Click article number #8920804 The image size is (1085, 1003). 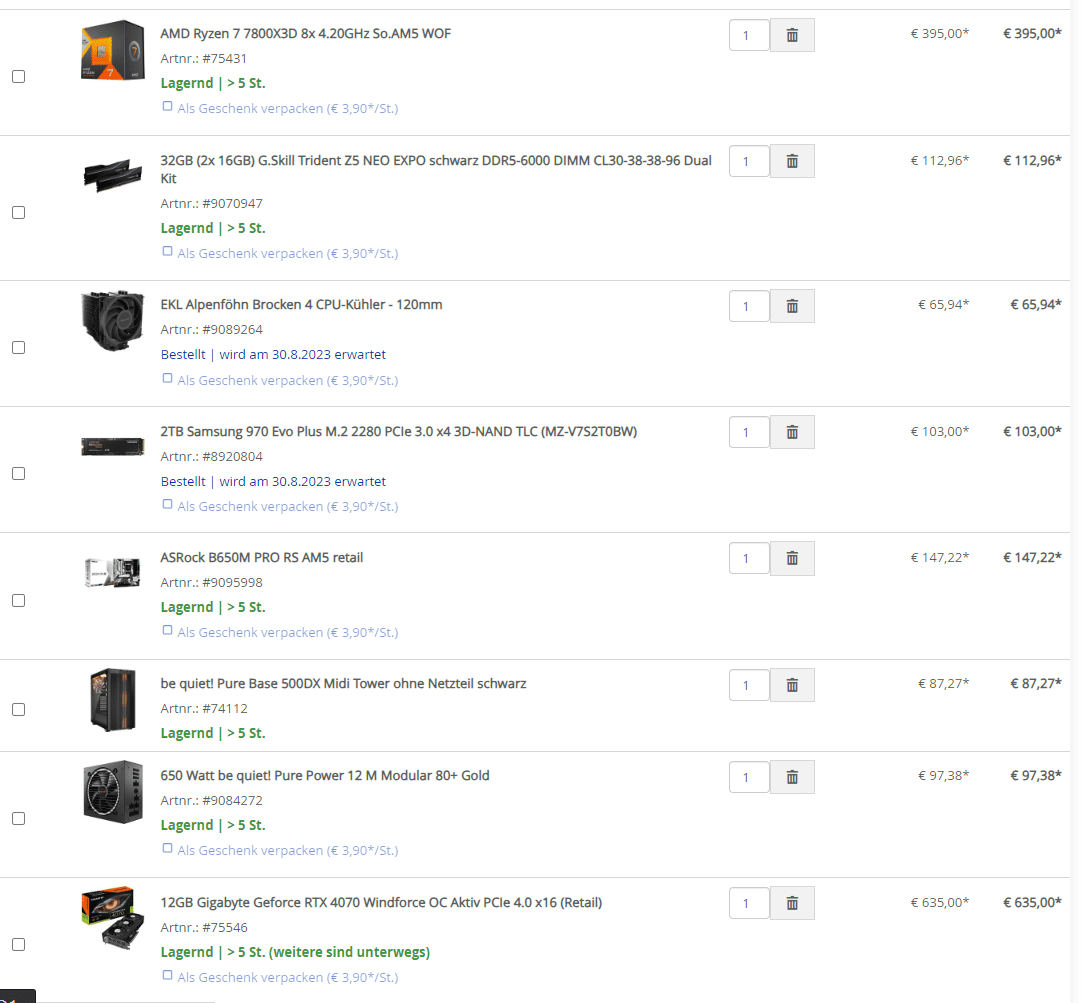click(232, 456)
